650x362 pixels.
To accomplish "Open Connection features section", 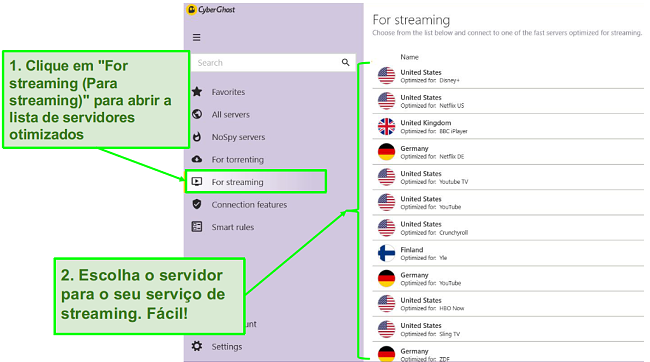I will (249, 204).
